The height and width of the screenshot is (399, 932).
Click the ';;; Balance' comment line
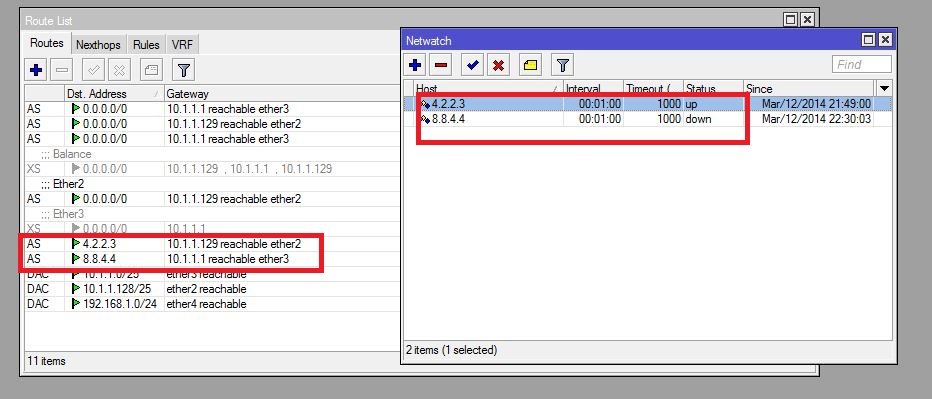(66, 154)
